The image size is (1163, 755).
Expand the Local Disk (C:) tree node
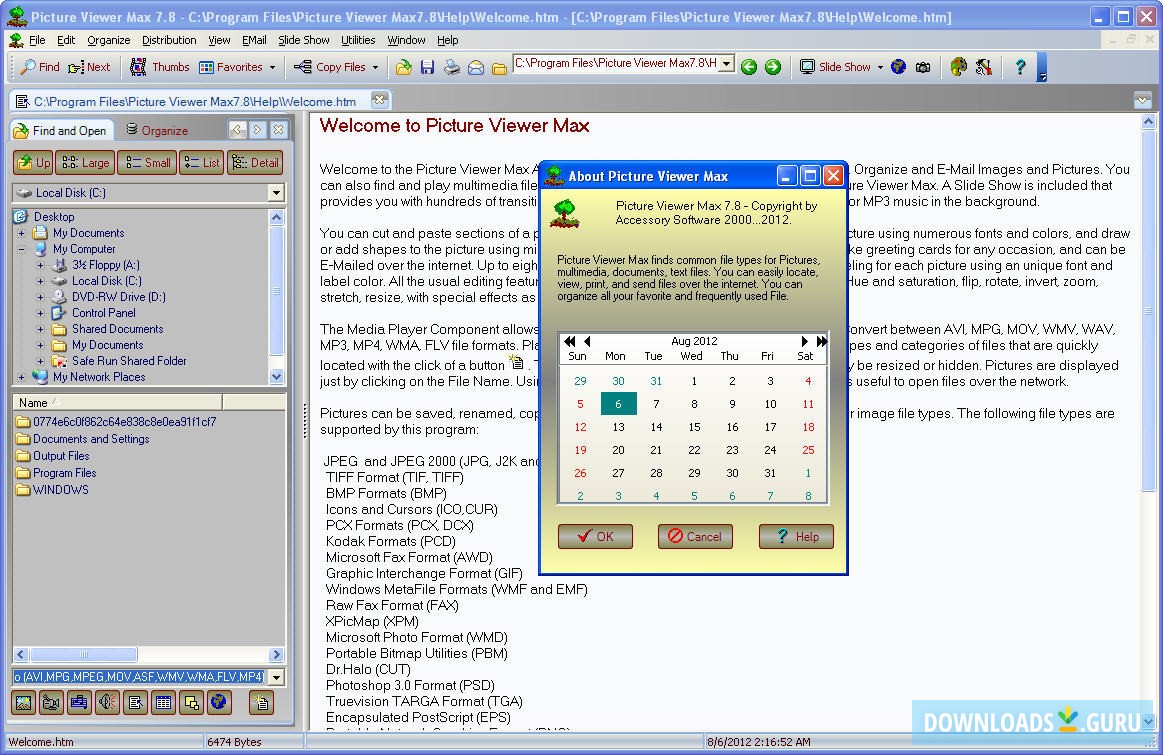(x=40, y=281)
